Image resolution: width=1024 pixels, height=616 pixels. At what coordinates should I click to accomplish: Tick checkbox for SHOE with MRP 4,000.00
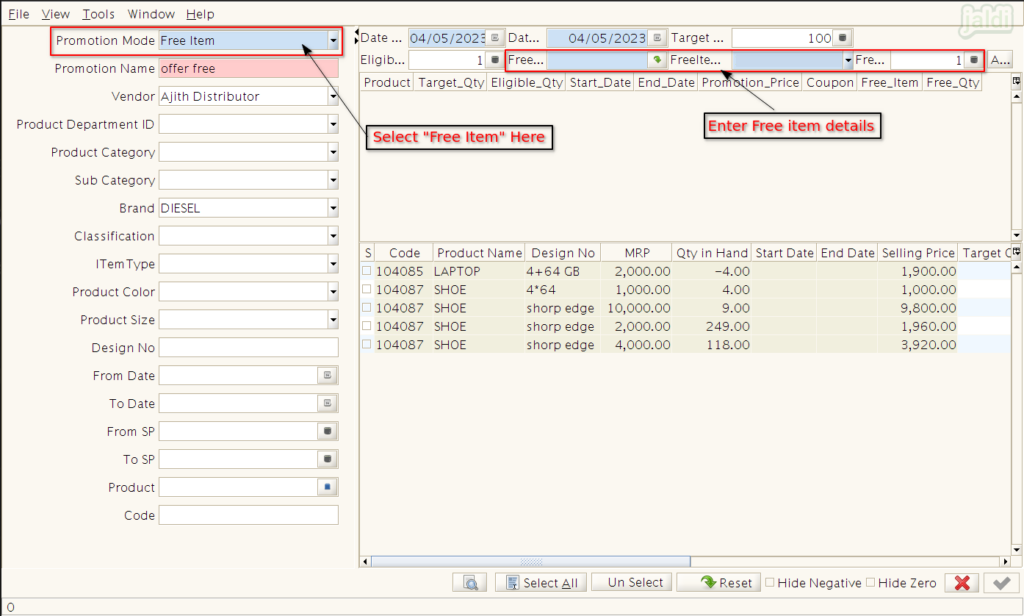366,344
